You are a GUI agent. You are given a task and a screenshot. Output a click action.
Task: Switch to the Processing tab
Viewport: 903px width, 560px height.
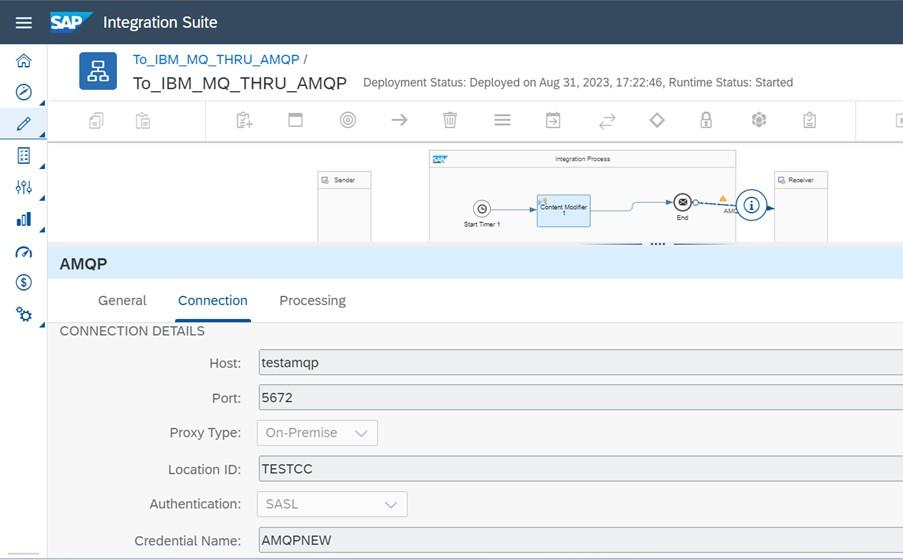[x=313, y=301]
